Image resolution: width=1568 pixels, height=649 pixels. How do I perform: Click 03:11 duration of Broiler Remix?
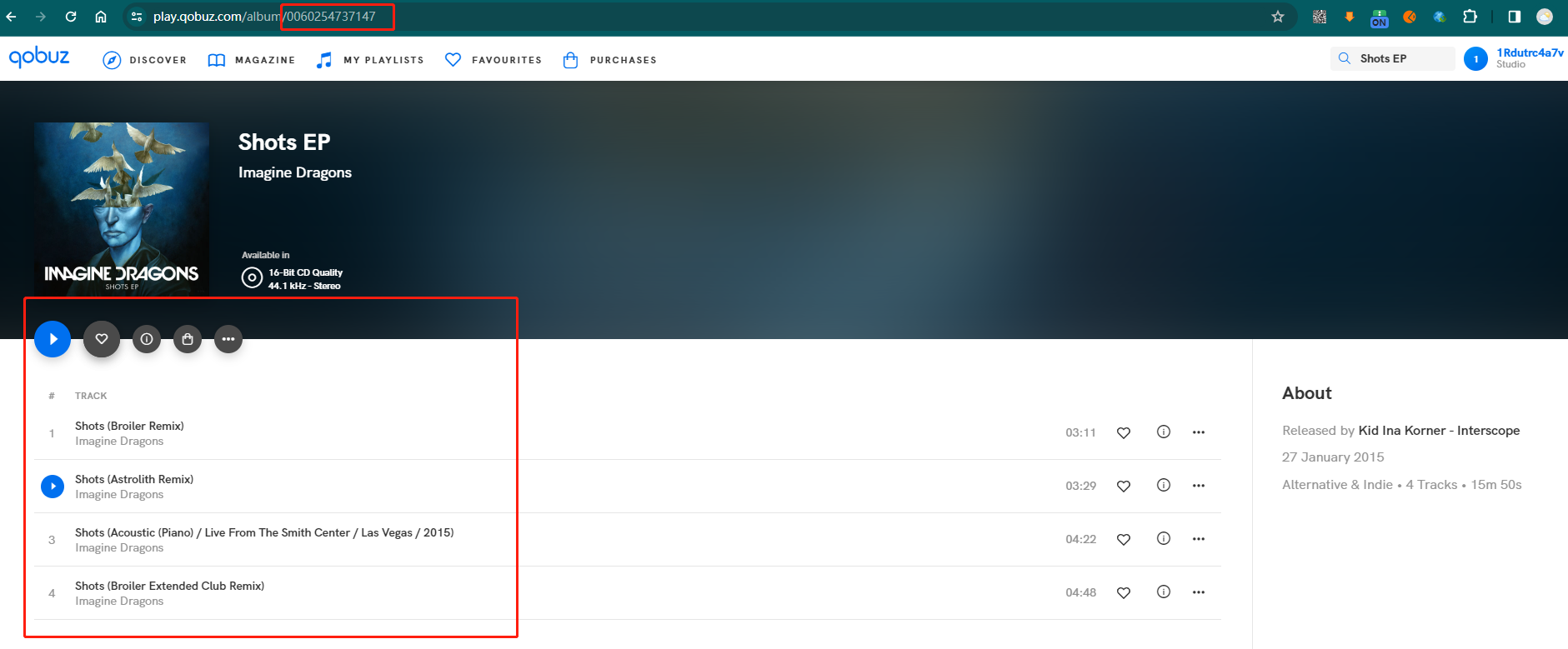1080,432
